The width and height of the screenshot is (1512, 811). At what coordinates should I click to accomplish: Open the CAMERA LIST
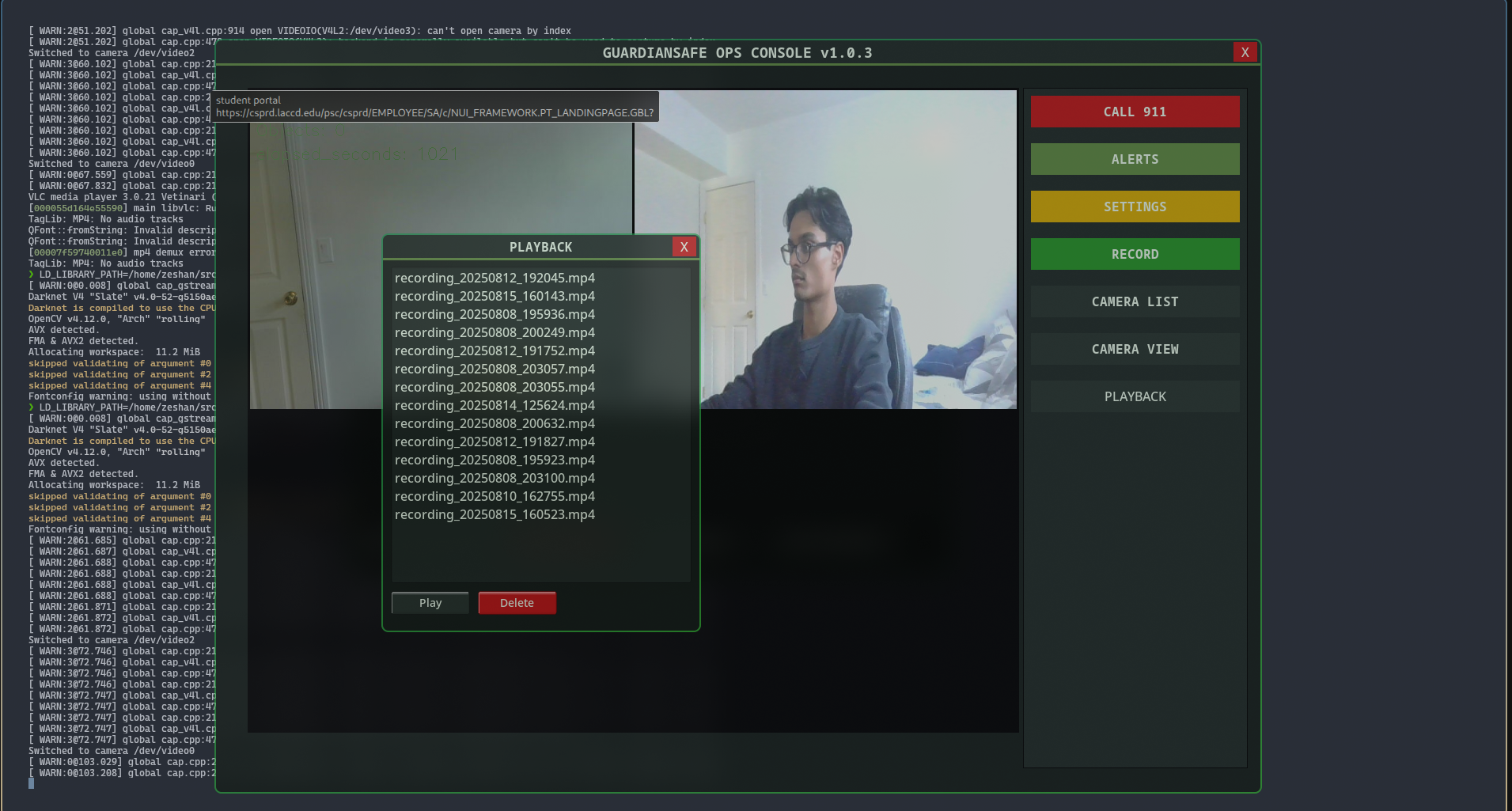point(1135,301)
